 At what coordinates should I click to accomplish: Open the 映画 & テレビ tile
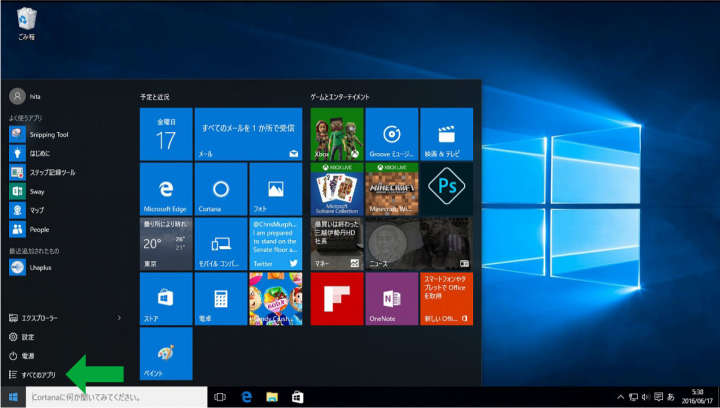(x=446, y=134)
